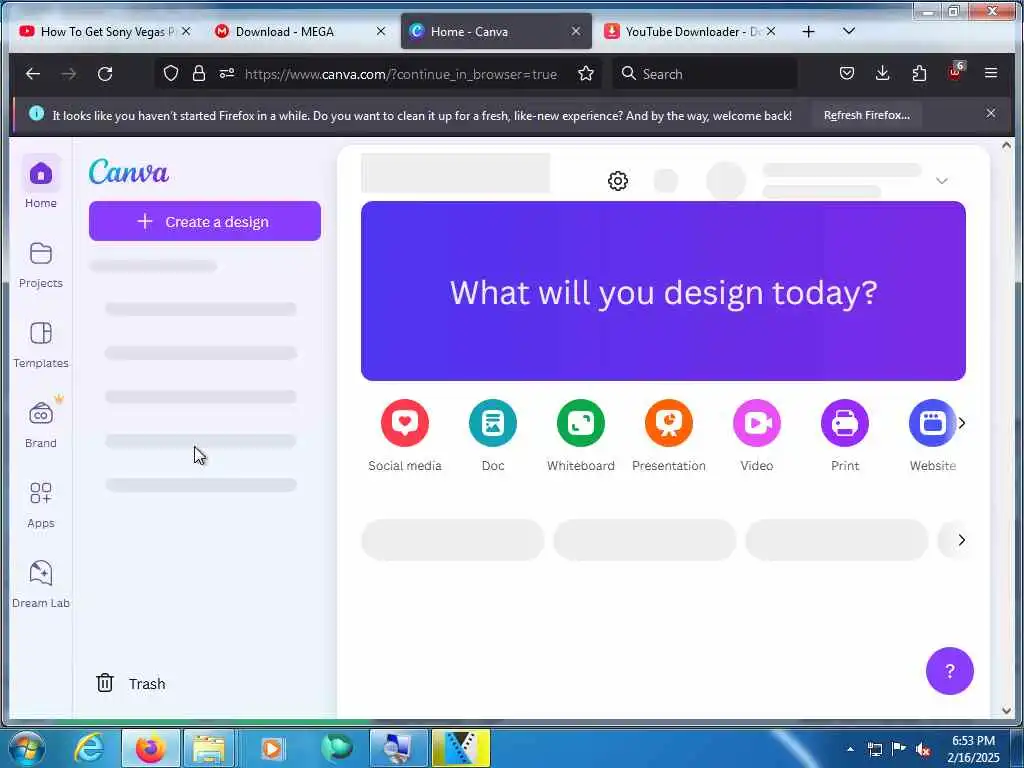Screen dimensions: 1024x768
Task: Choose the Presentation design type
Action: (x=669, y=436)
